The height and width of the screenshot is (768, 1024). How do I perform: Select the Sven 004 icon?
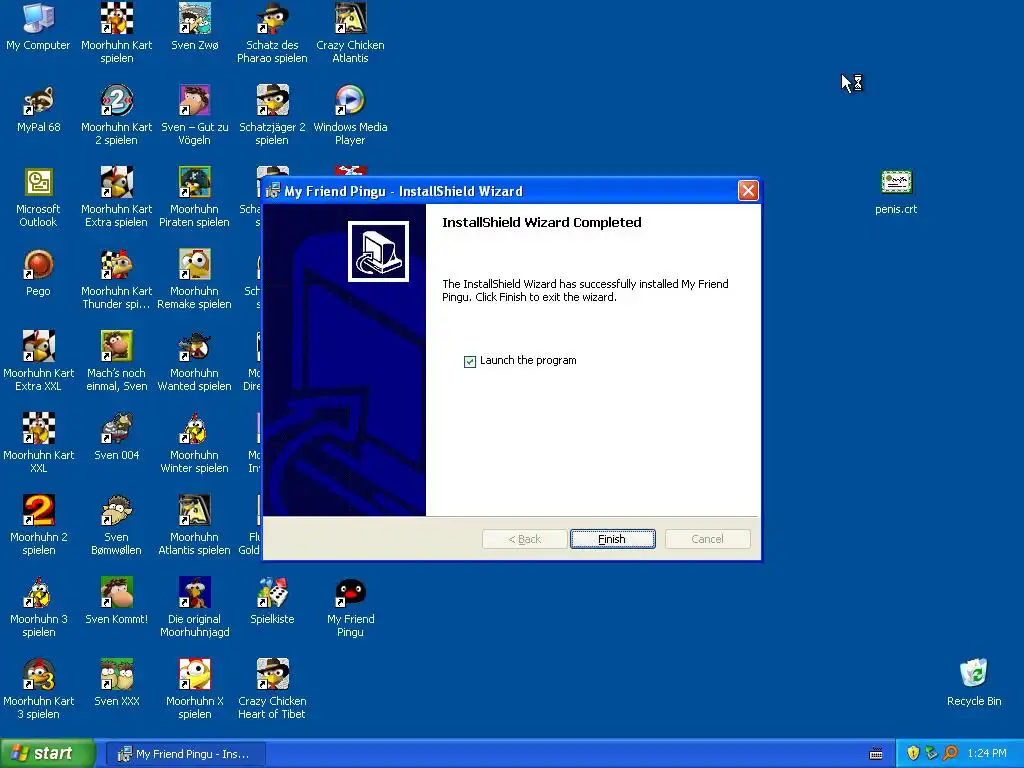click(x=116, y=436)
